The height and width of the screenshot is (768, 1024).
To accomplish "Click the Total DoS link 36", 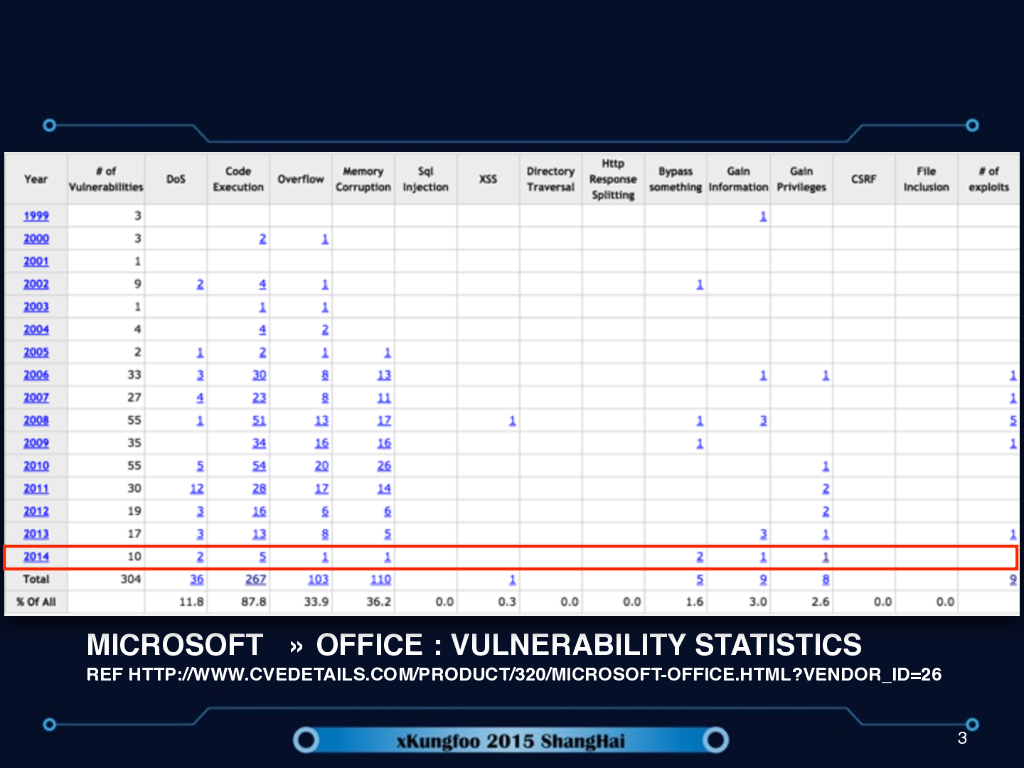I will 197,579.
